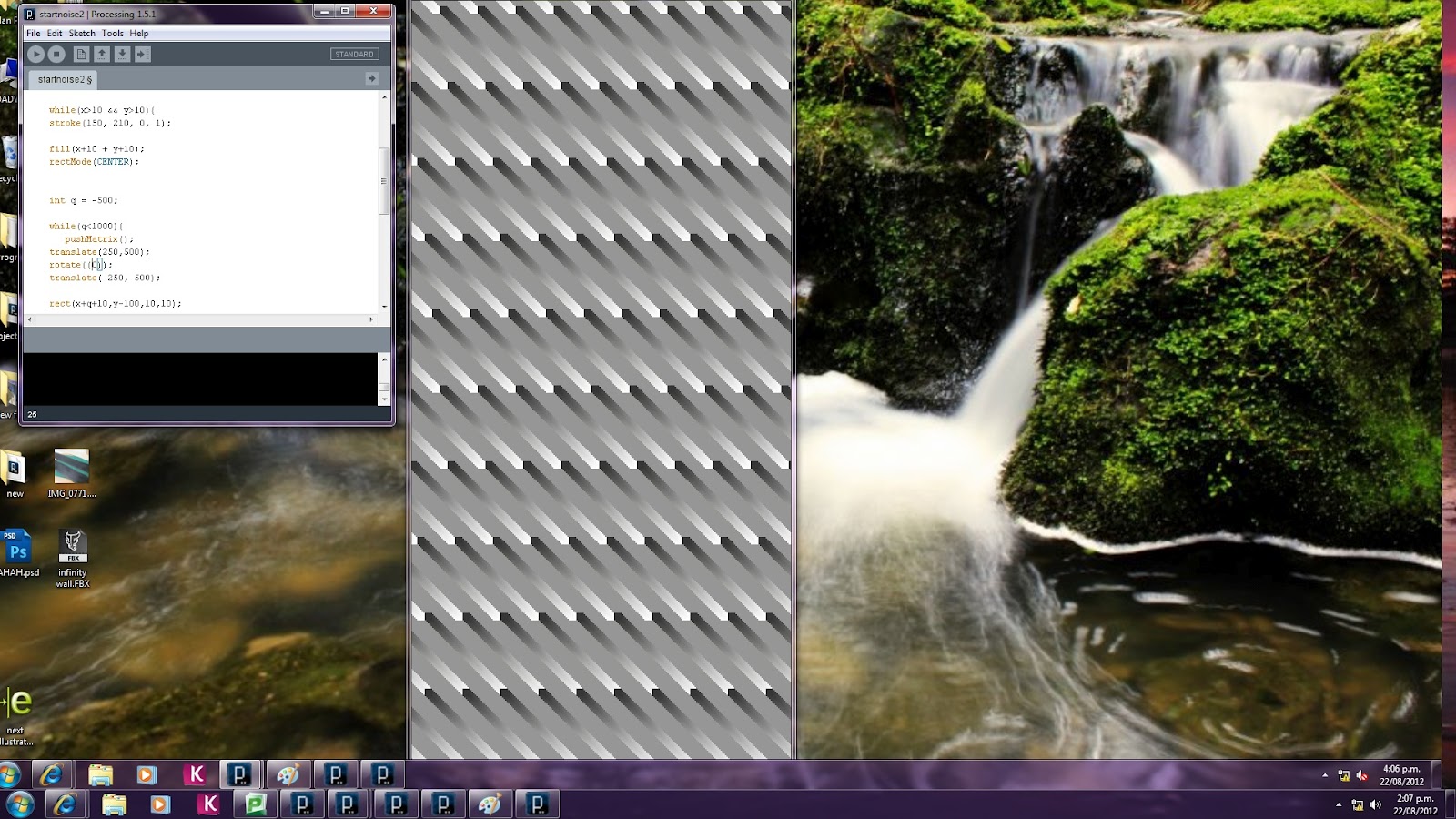Run the startnoise2 sketch

point(35,54)
